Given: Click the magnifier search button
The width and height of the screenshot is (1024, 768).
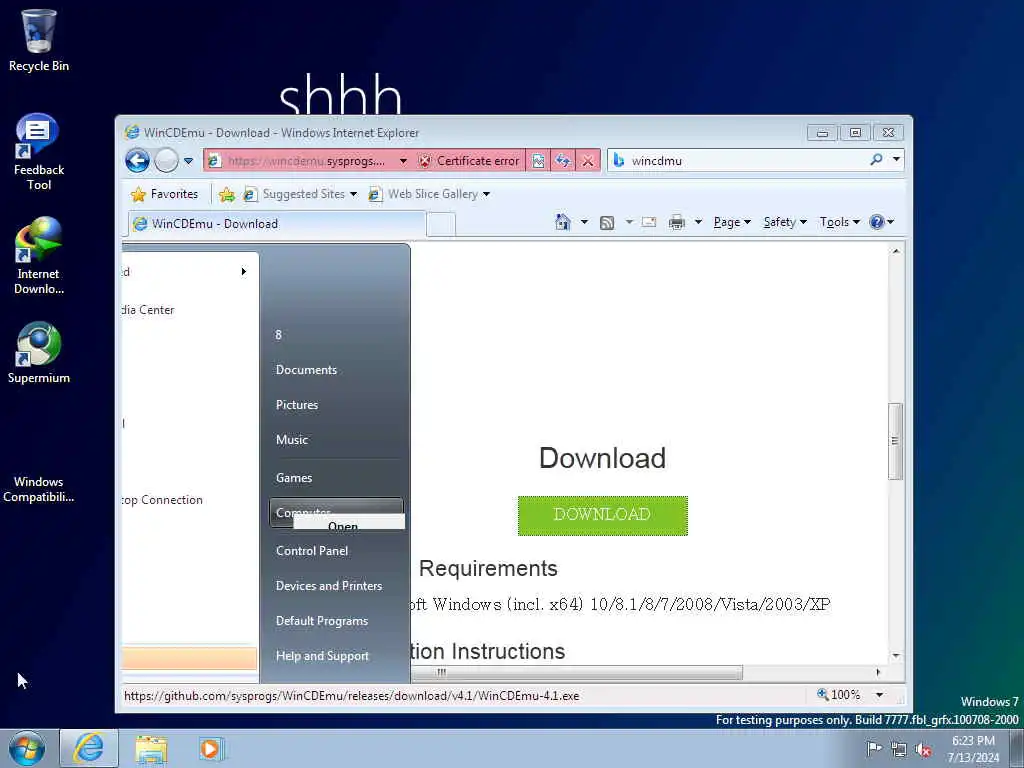Looking at the screenshot, I should click(876, 159).
